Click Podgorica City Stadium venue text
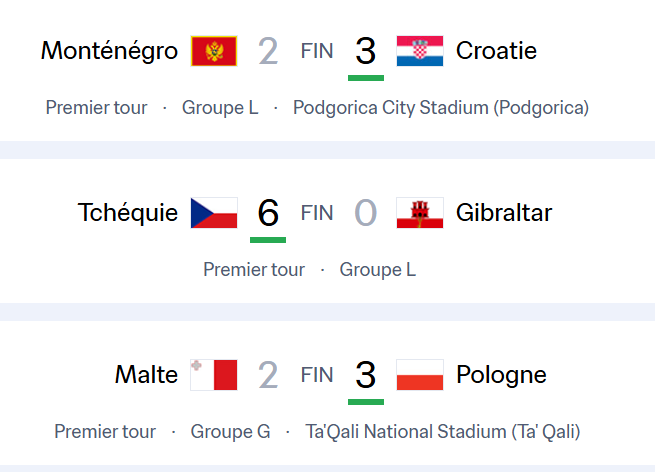Image resolution: width=655 pixels, height=472 pixels. (441, 107)
